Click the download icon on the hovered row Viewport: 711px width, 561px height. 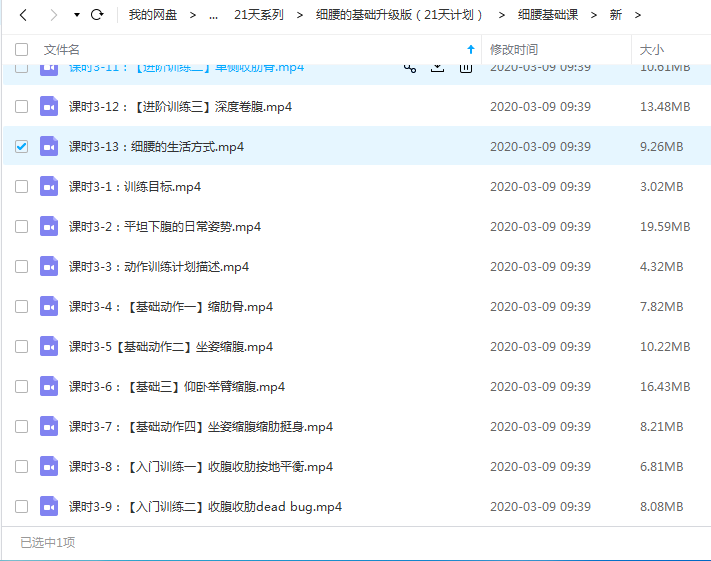tap(437, 67)
